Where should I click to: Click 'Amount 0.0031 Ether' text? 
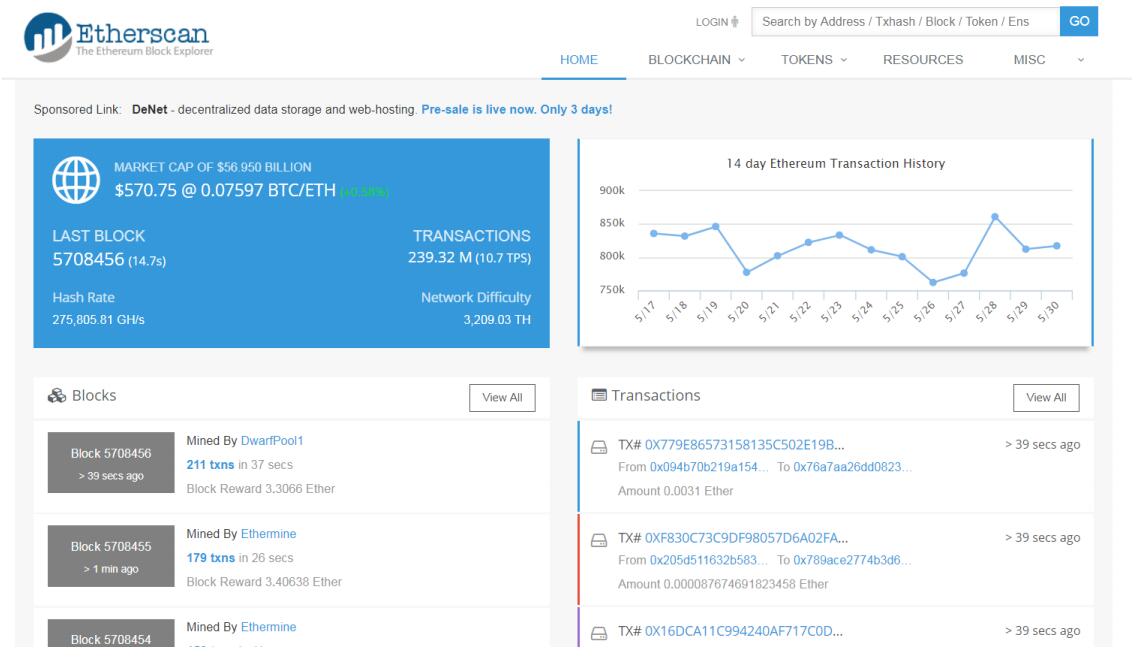click(675, 491)
